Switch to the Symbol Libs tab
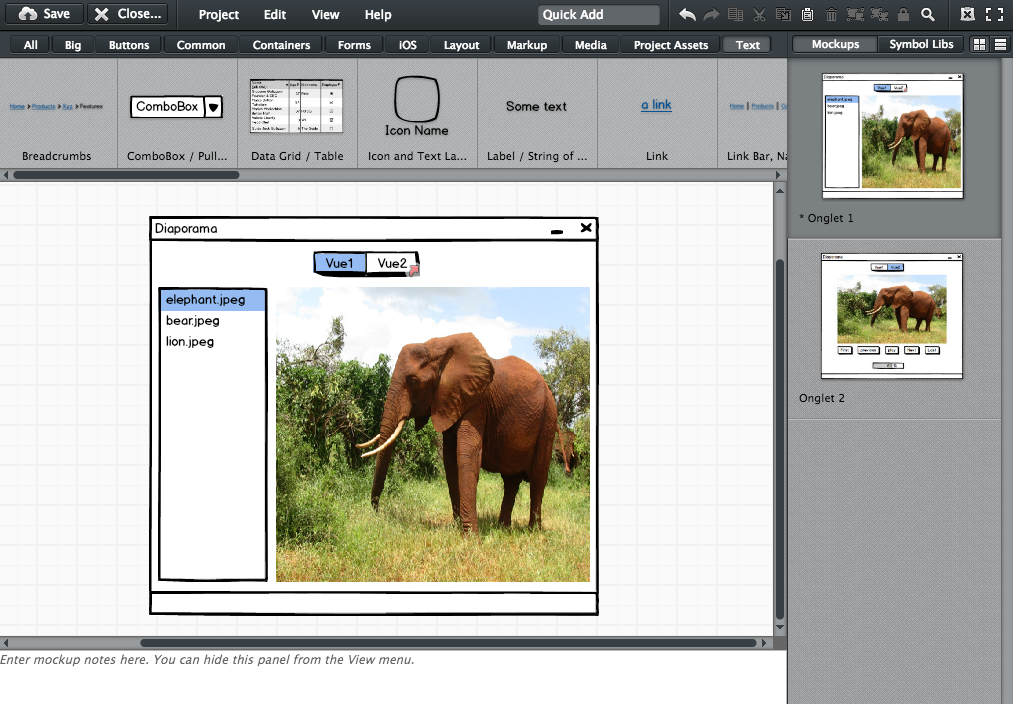The height and width of the screenshot is (704, 1013). pyautogui.click(x=921, y=44)
